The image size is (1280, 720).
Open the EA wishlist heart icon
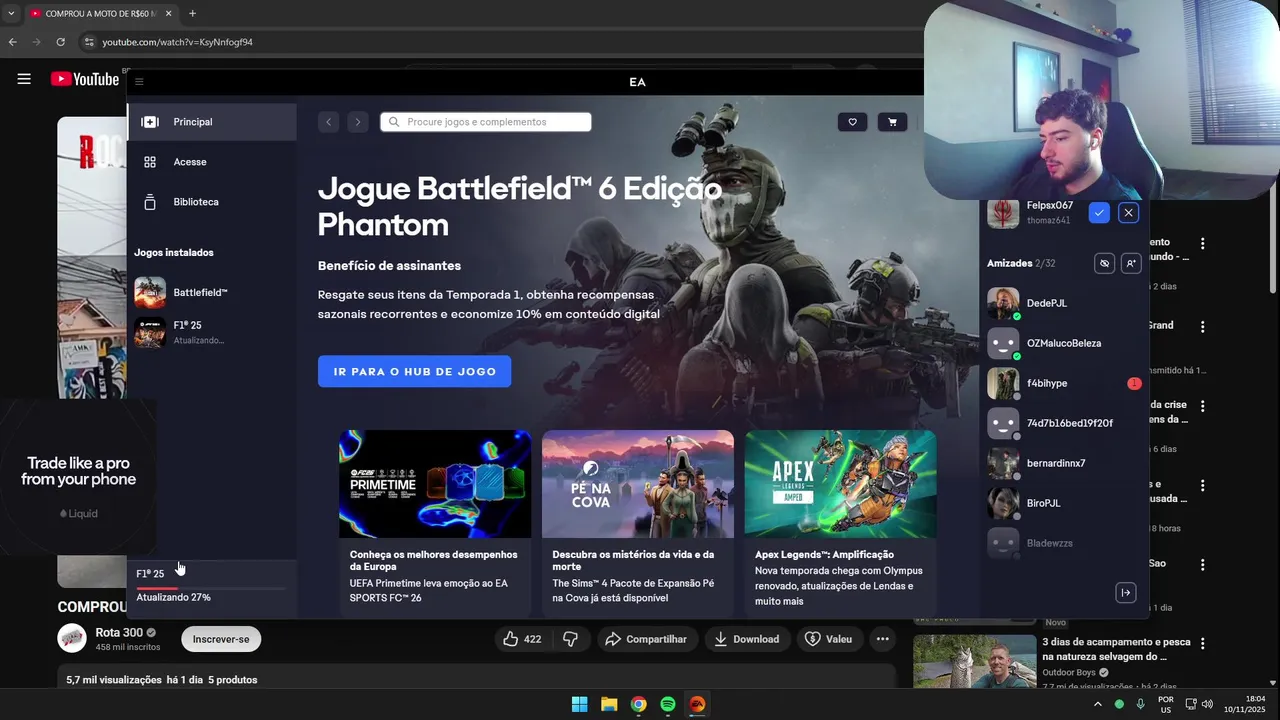(852, 122)
